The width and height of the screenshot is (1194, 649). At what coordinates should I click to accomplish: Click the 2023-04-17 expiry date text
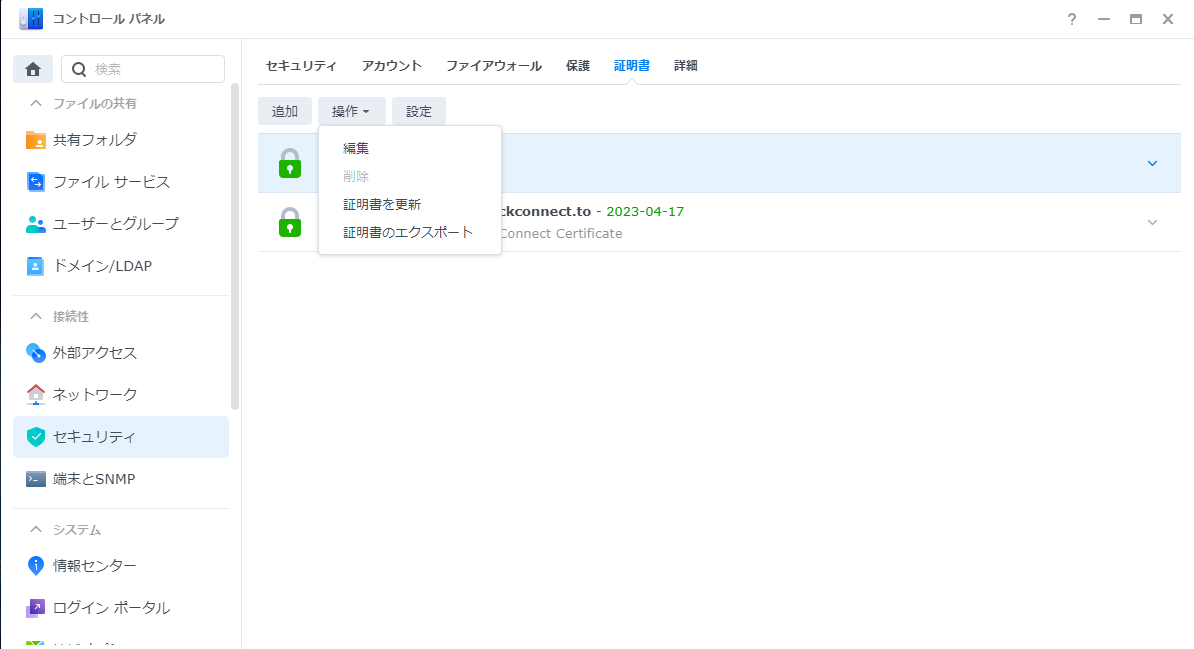[645, 212]
